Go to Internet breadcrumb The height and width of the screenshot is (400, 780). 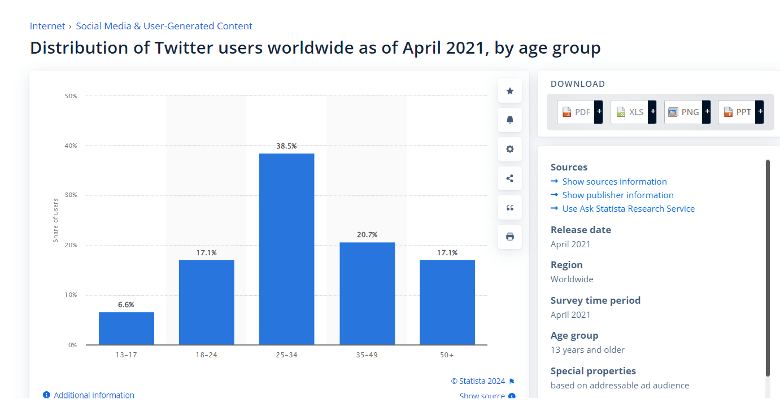coord(47,26)
